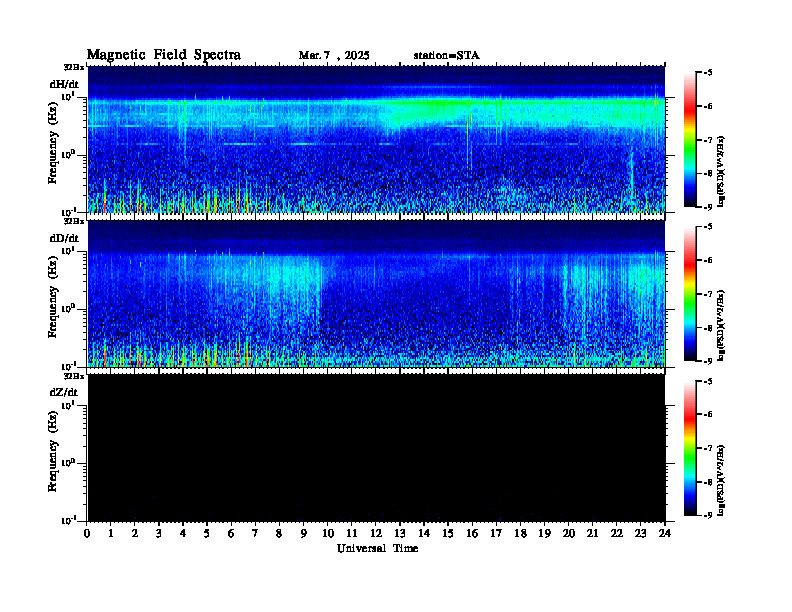
Task: Click hour tick label "18" on time axis
Action: [520, 534]
